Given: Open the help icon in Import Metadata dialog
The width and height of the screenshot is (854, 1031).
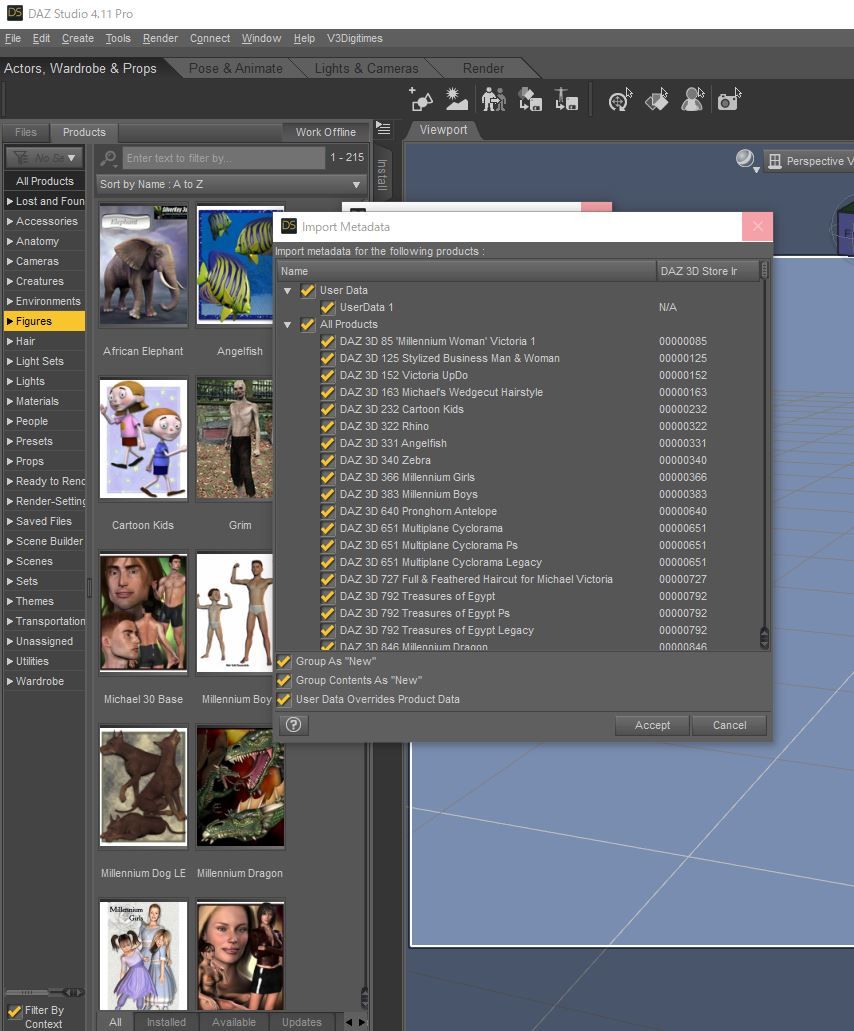Looking at the screenshot, I should tap(294, 725).
